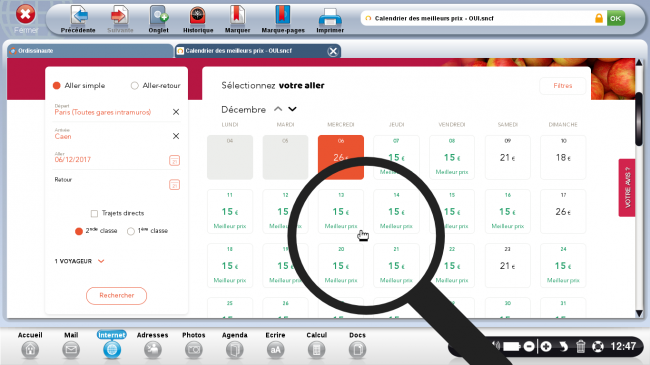Print the page with the Imprimer icon
This screenshot has height=365, width=650.
pos(330,17)
